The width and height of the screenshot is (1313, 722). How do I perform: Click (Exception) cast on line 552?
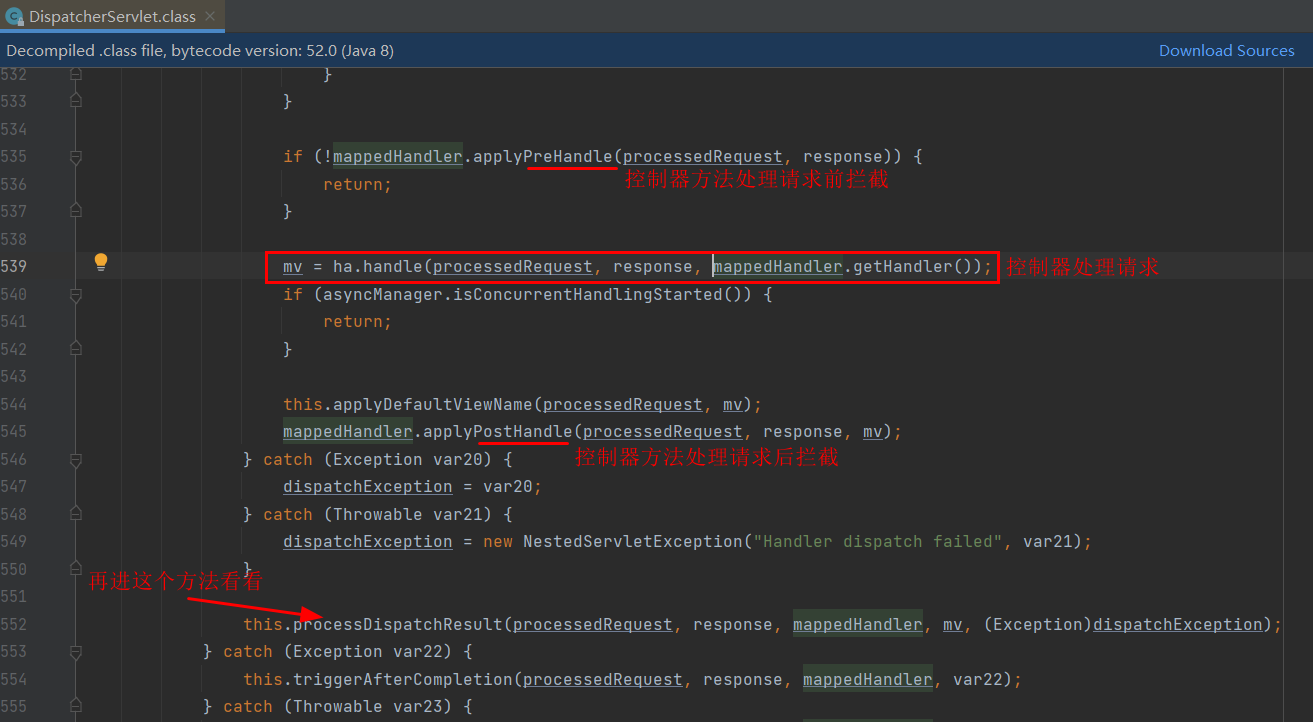pyautogui.click(x=1037, y=624)
